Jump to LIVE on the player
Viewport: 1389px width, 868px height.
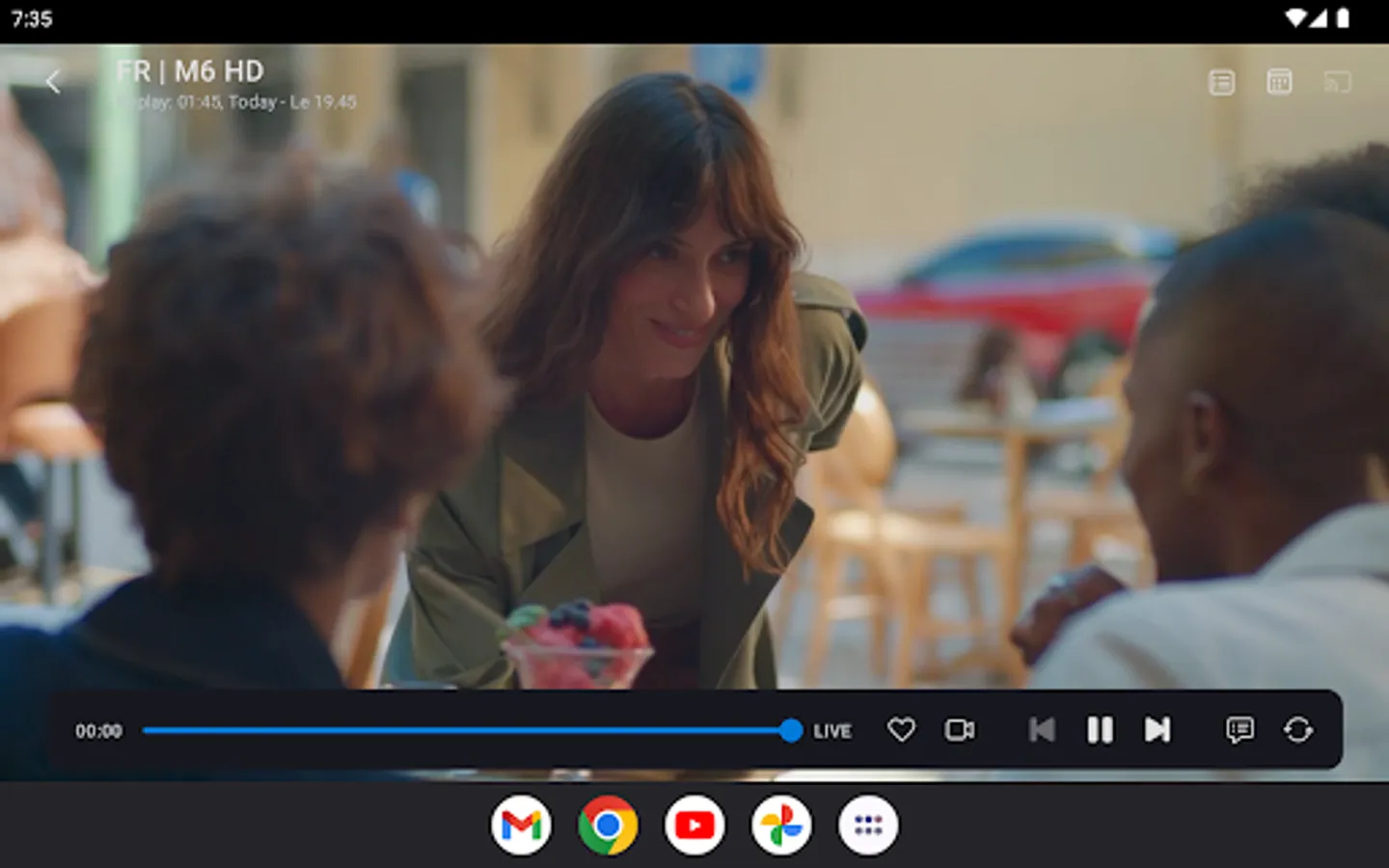pyautogui.click(x=832, y=731)
